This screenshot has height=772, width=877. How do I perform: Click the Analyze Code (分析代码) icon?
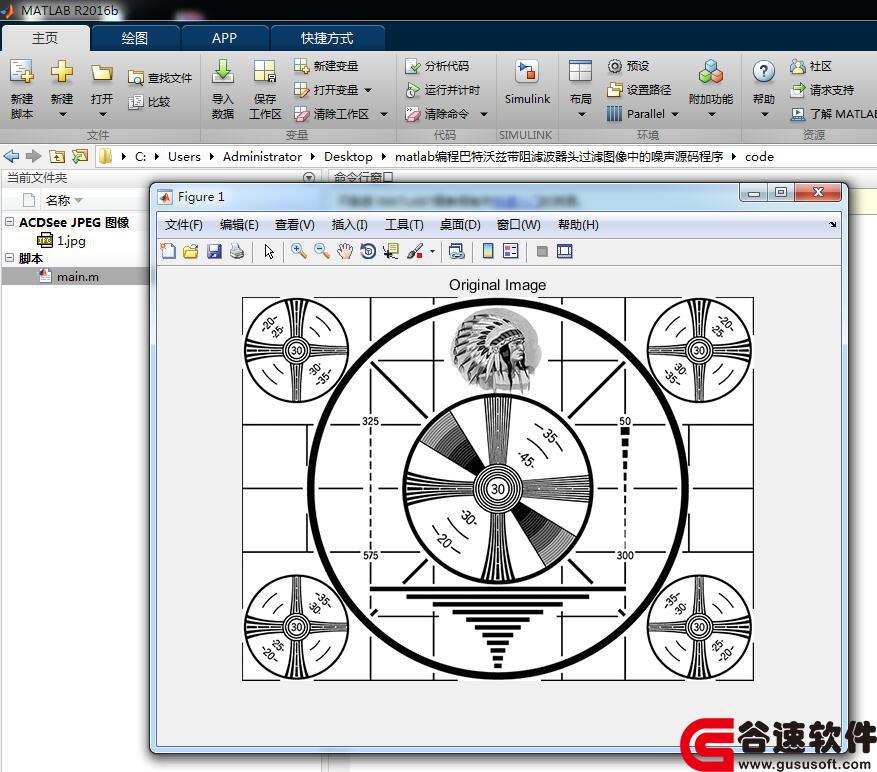point(412,66)
